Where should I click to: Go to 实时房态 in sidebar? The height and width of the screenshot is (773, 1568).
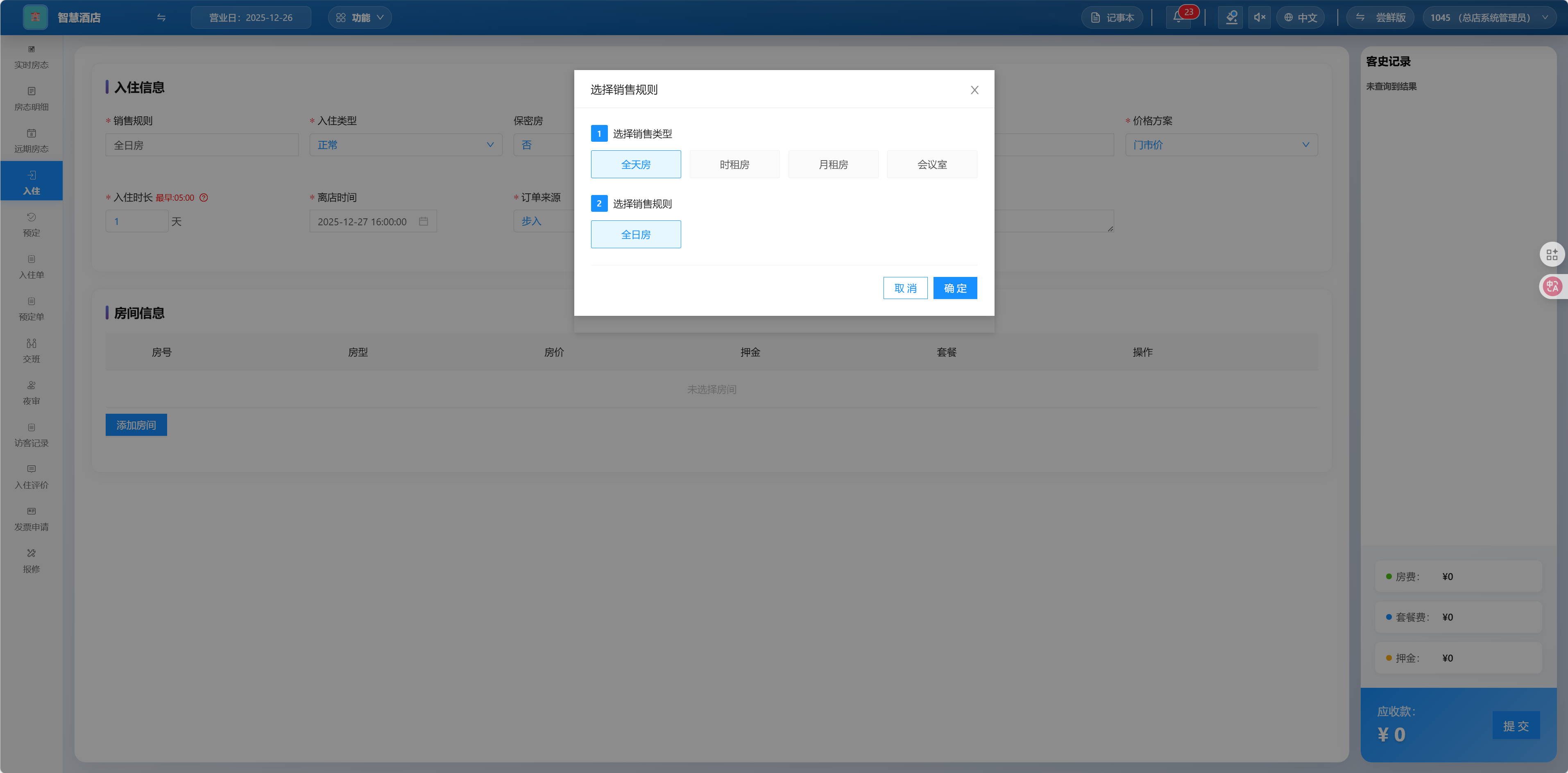click(31, 57)
